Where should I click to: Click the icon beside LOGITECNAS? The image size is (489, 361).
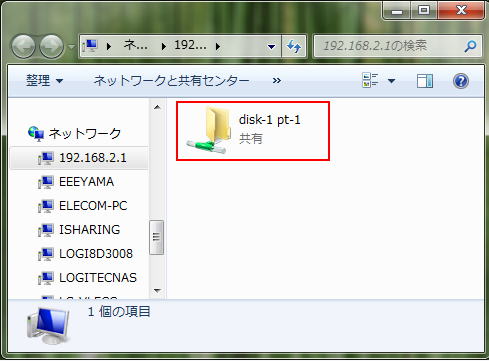[x=46, y=278]
